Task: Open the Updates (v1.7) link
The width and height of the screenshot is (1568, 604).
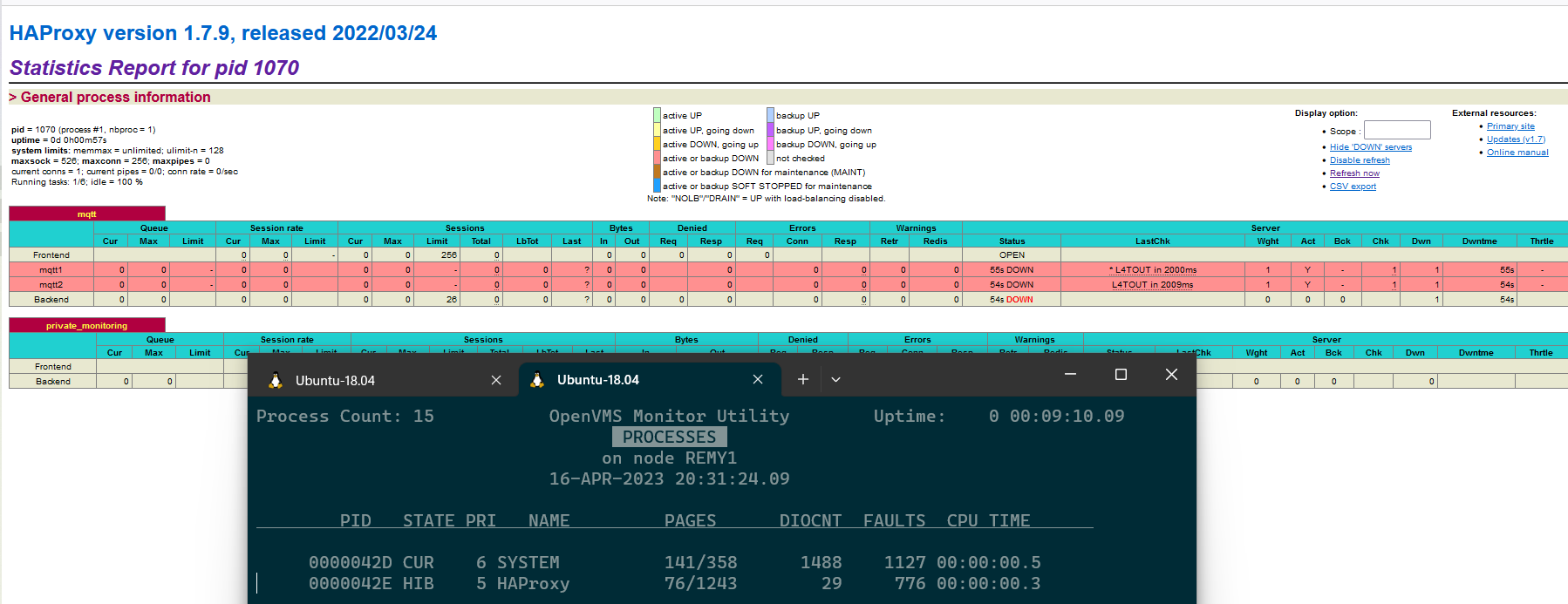Action: point(1516,139)
